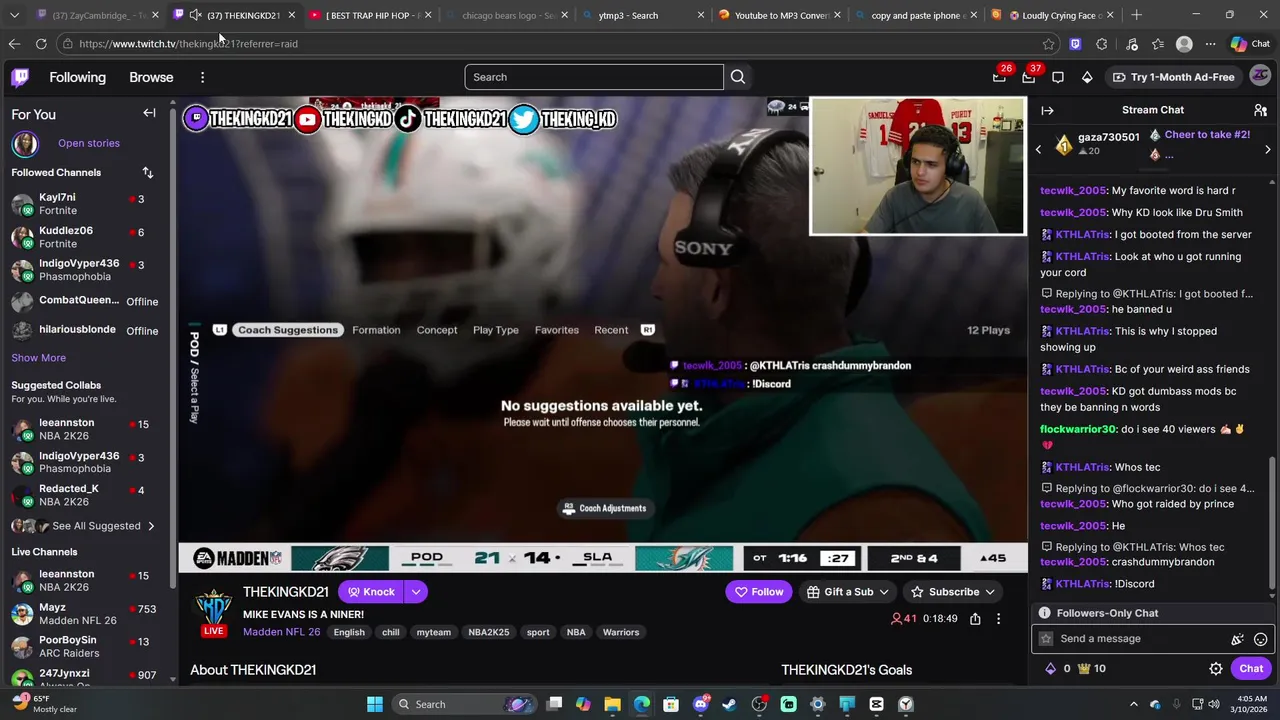
Task: Click the Cheer to take #2! link
Action: tap(1207, 135)
